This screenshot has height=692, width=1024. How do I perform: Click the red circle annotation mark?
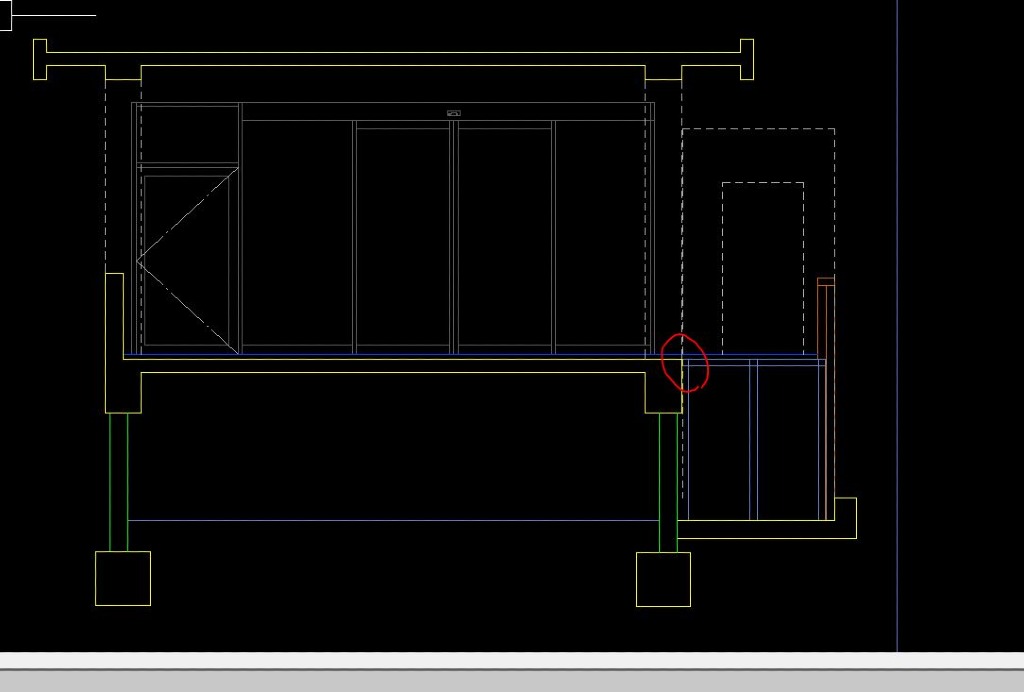[686, 362]
